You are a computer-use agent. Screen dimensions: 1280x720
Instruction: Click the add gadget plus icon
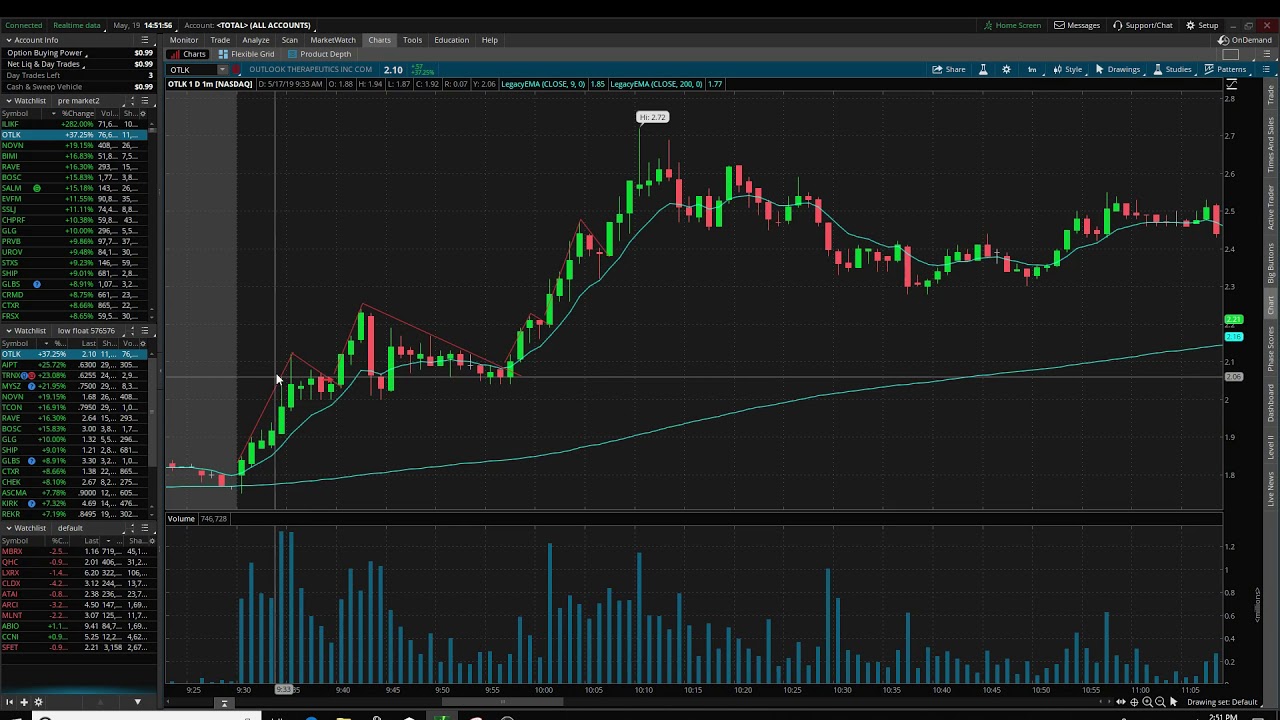pos(24,702)
